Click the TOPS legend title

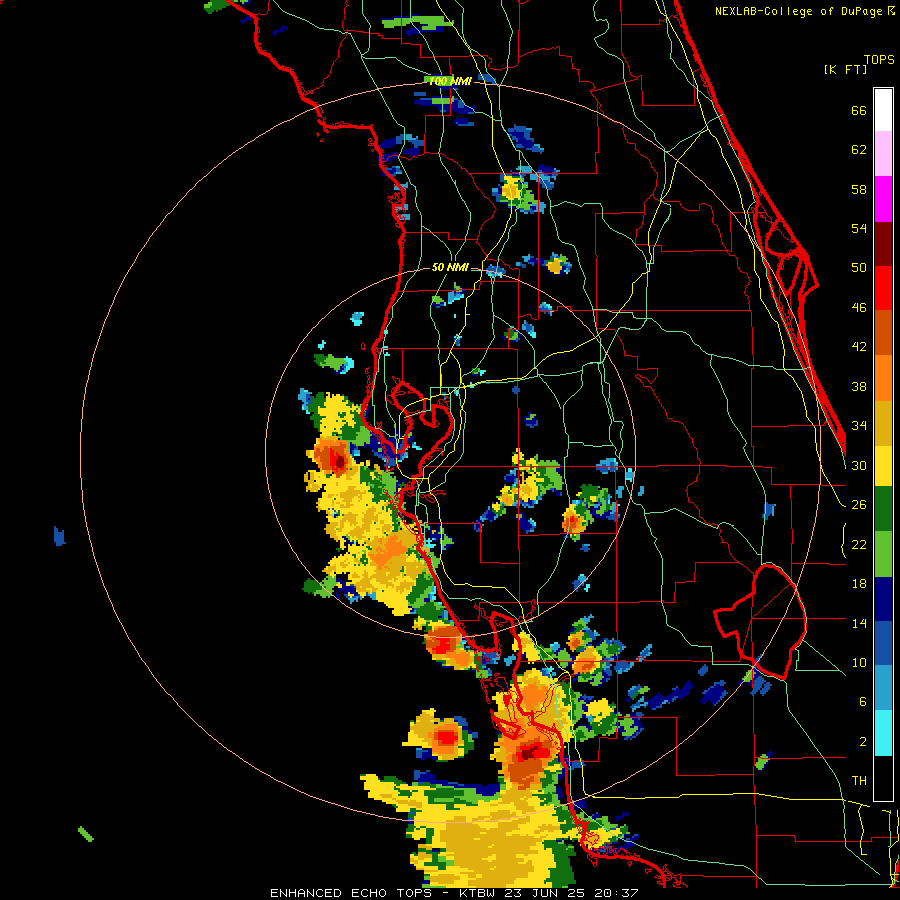[x=879, y=60]
